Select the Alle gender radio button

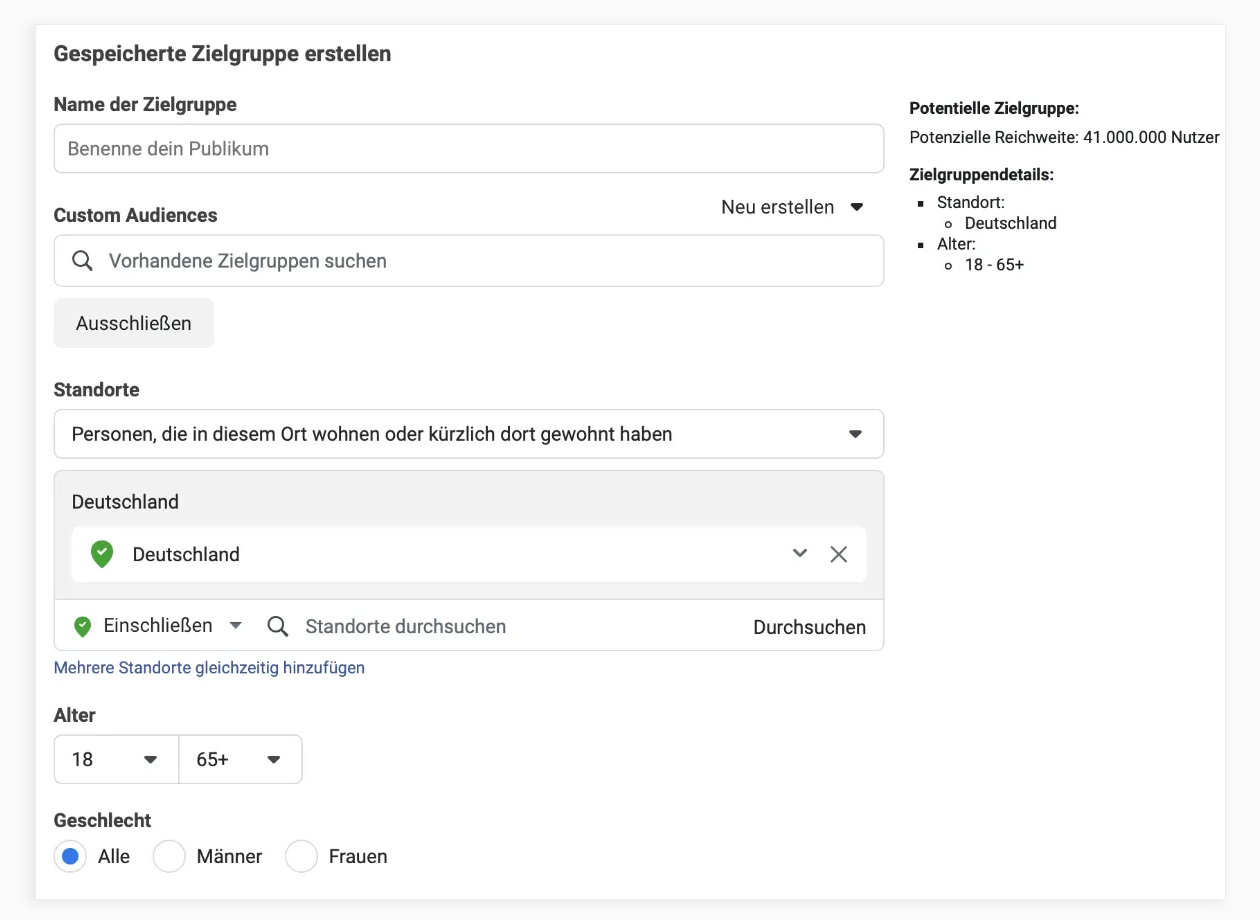point(71,856)
